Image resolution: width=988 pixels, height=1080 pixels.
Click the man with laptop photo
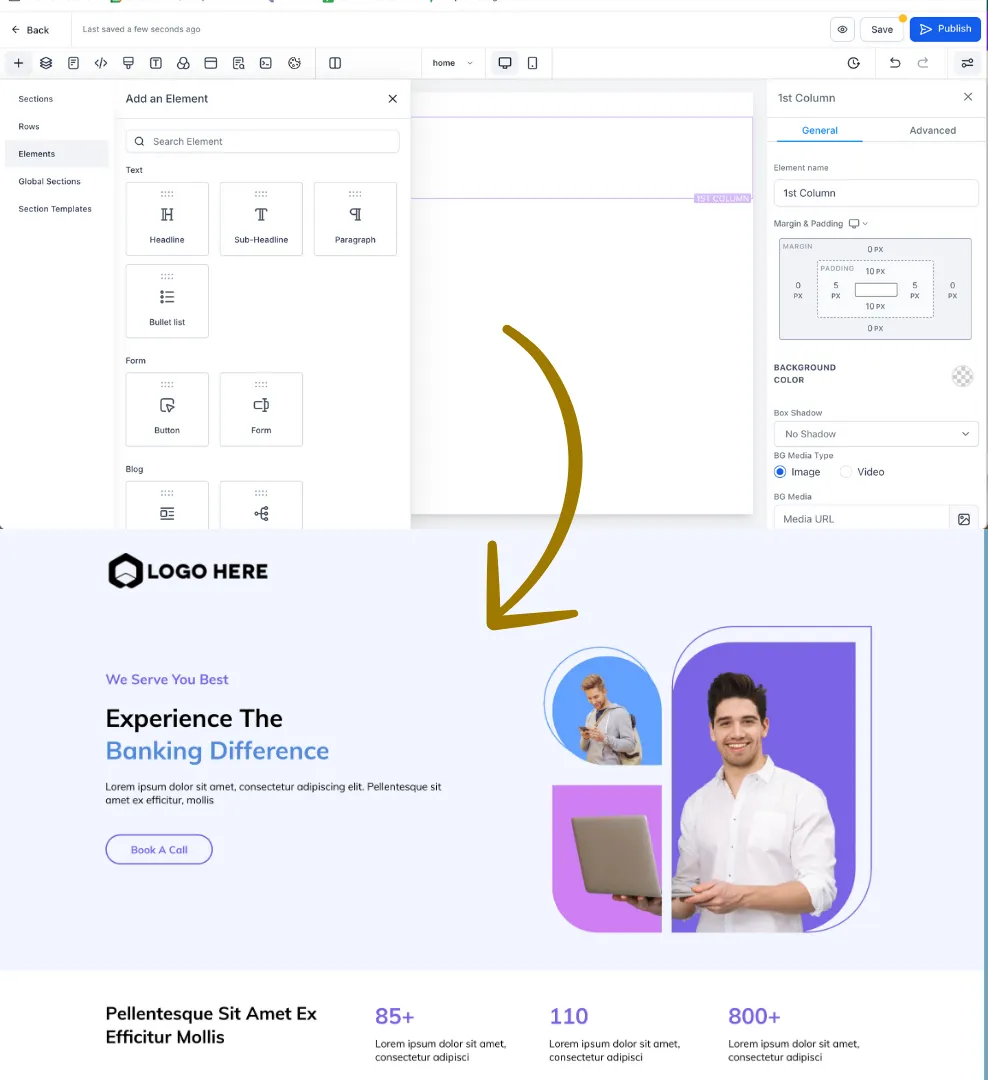763,789
